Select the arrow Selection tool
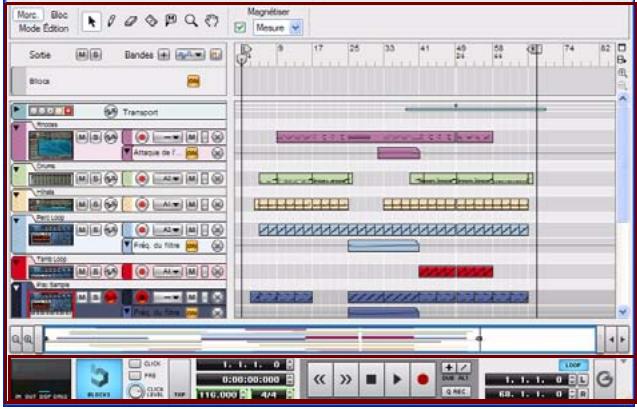 click(x=91, y=21)
